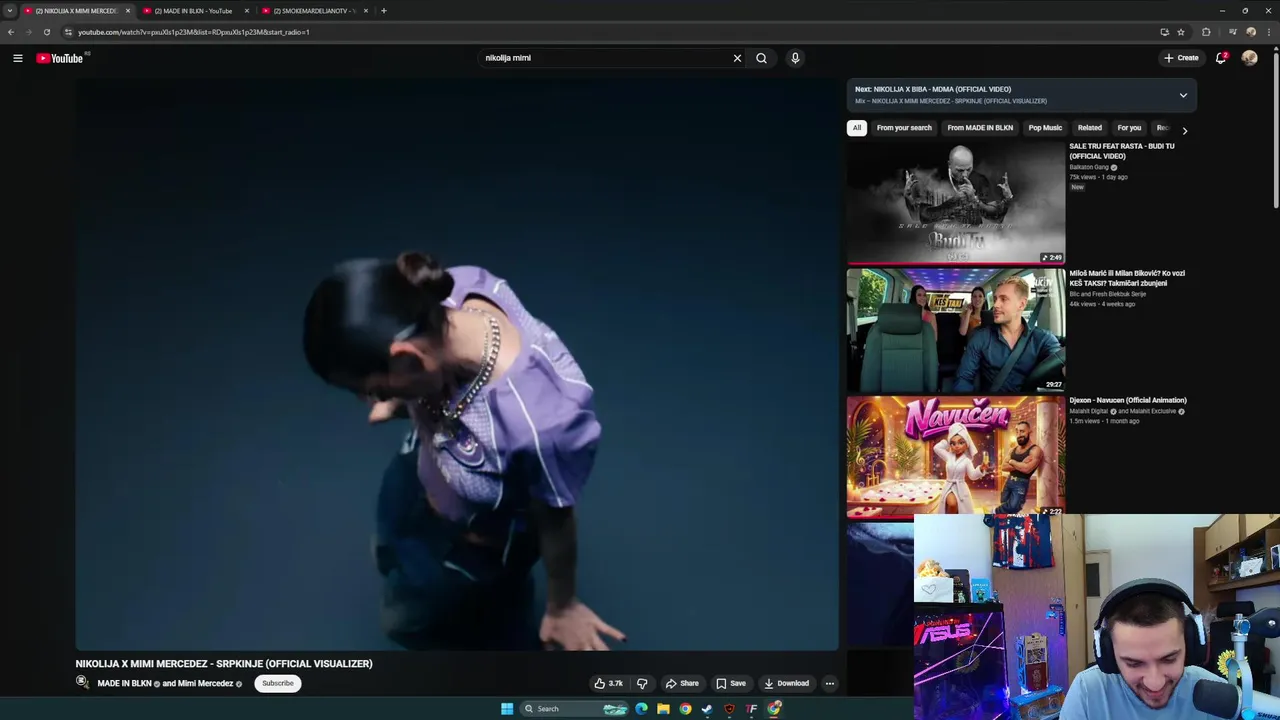1280x720 pixels.
Task: Open the media control icon in Chrome toolbar
Action: coord(1232,32)
